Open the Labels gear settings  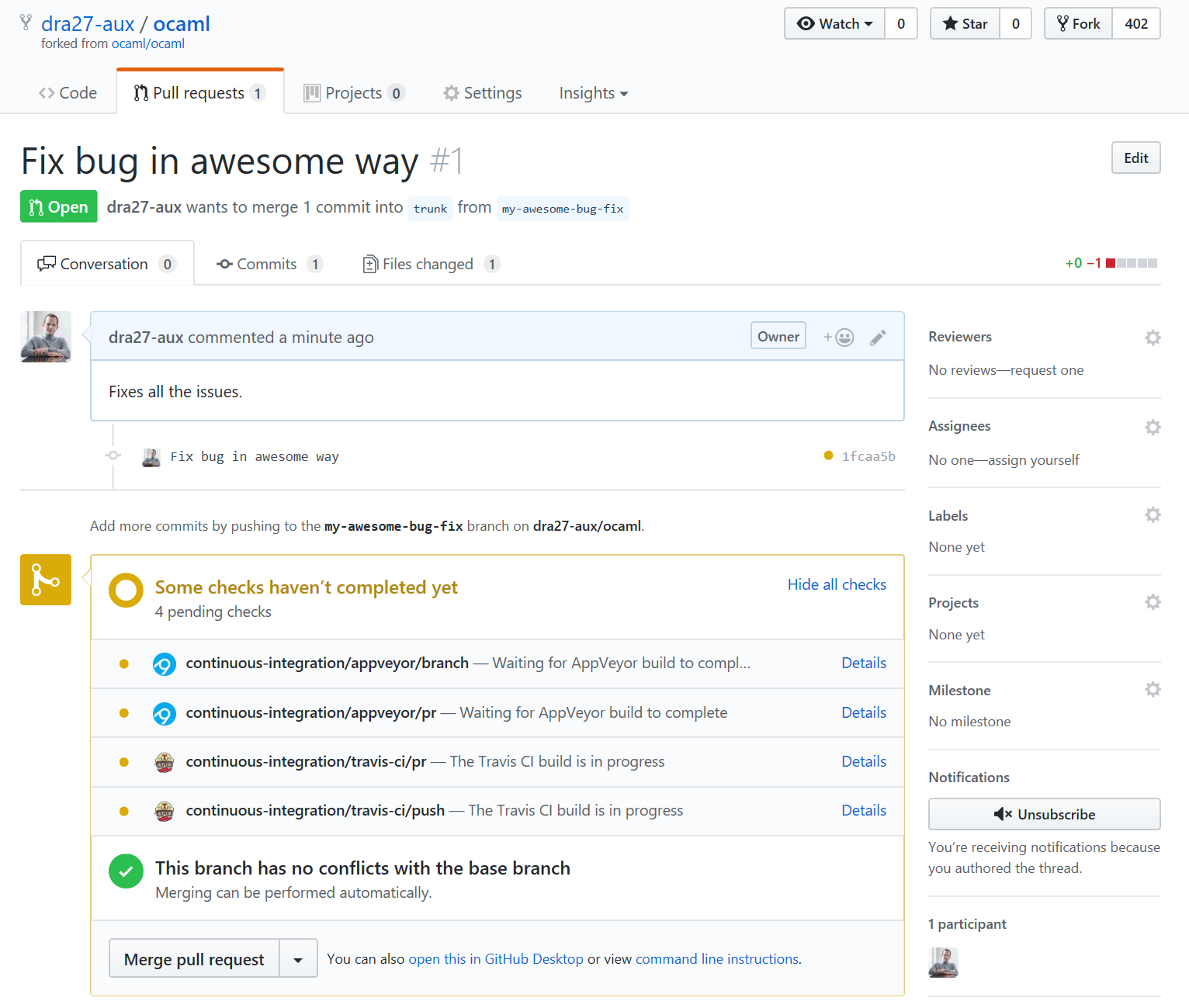[x=1153, y=514]
